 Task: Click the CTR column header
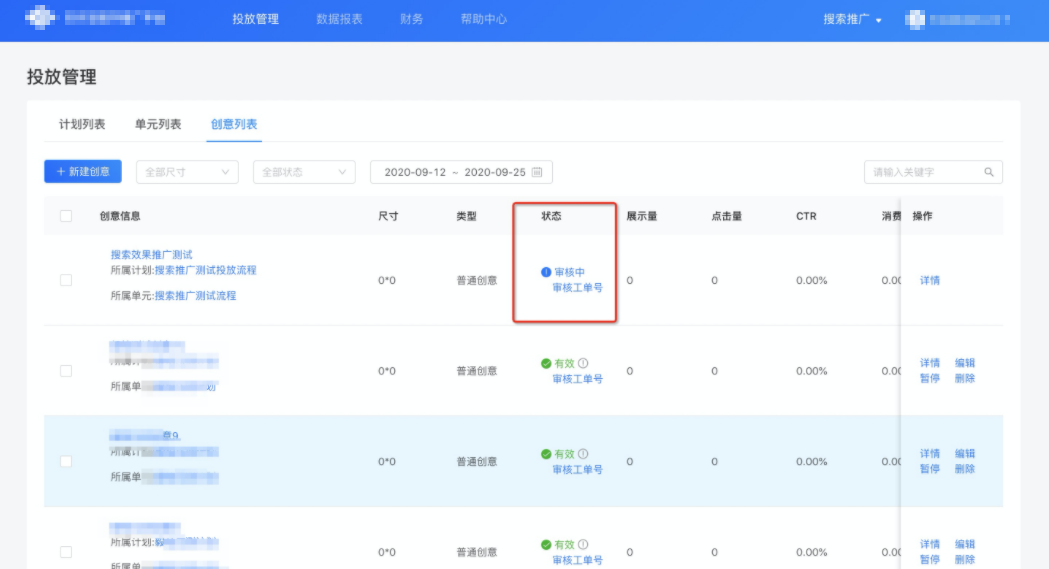click(x=806, y=216)
